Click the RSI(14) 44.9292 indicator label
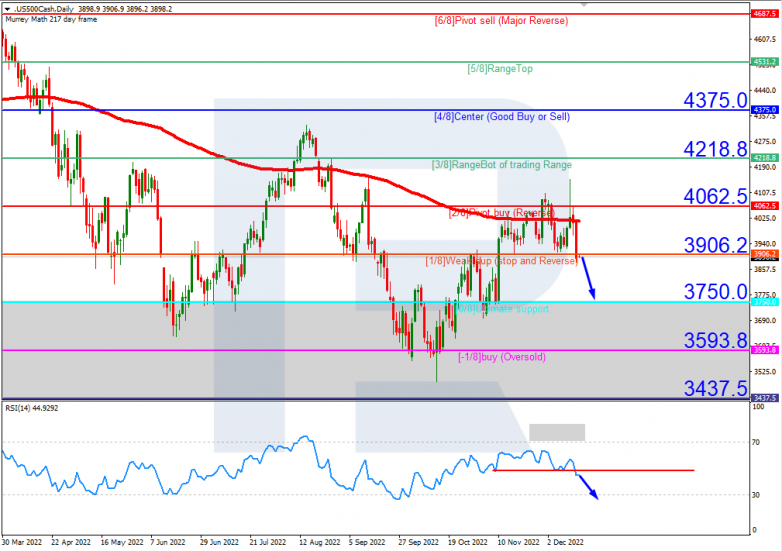 click(x=32, y=408)
